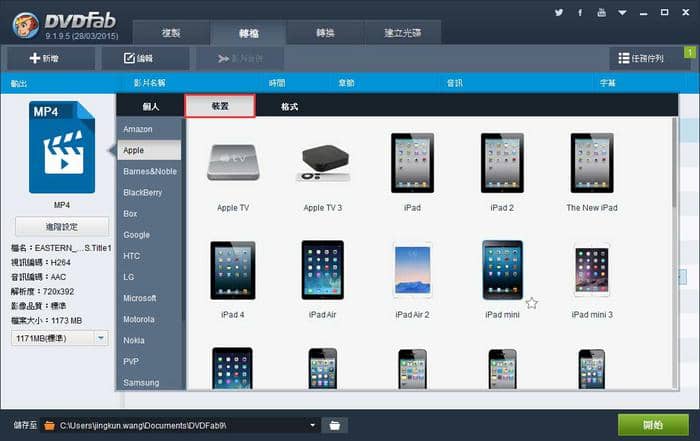Pick the iPad mini 3 device icon
The image size is (700, 441).
592,270
